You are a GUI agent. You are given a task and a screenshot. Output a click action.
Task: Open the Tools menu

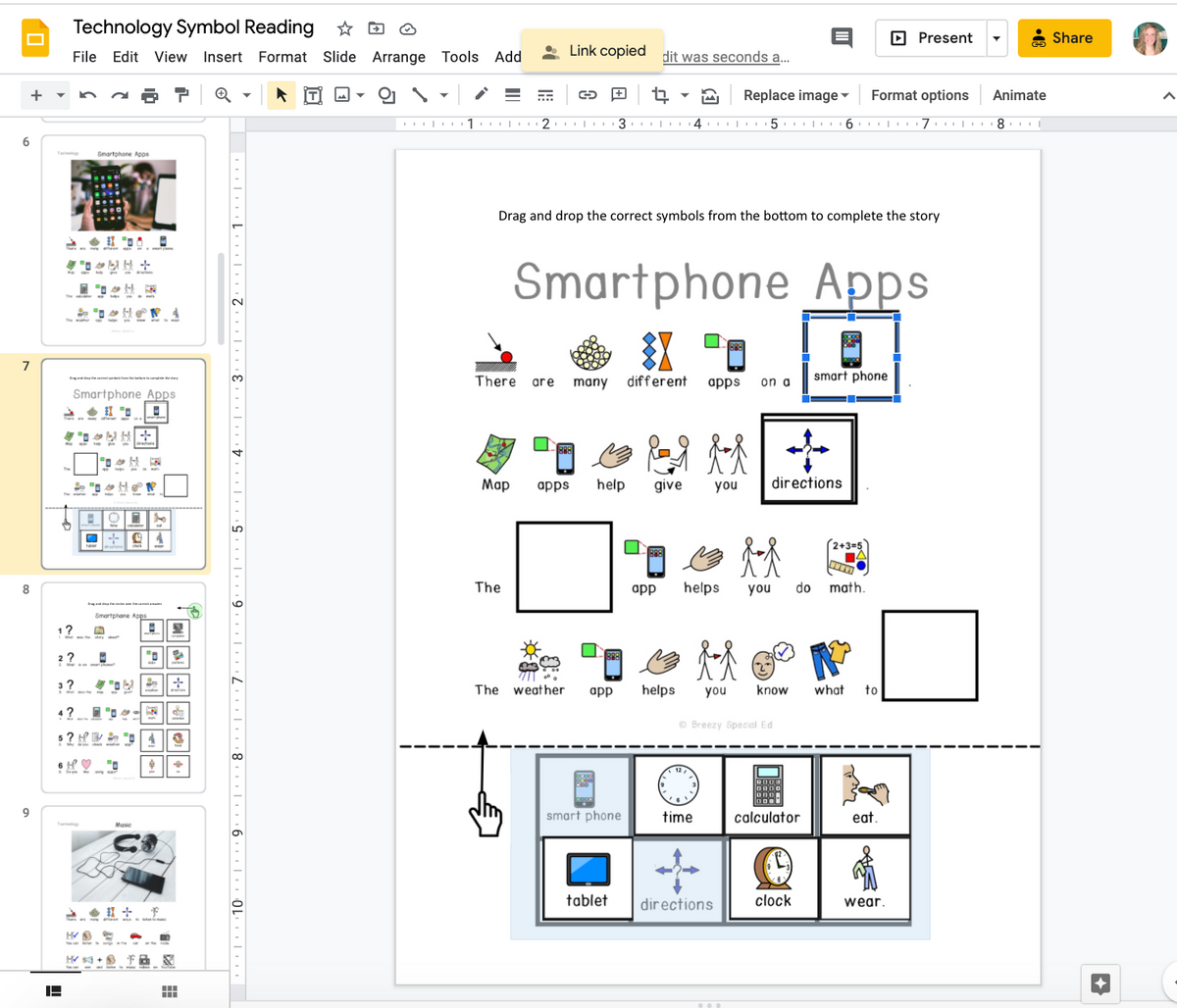[x=460, y=57]
